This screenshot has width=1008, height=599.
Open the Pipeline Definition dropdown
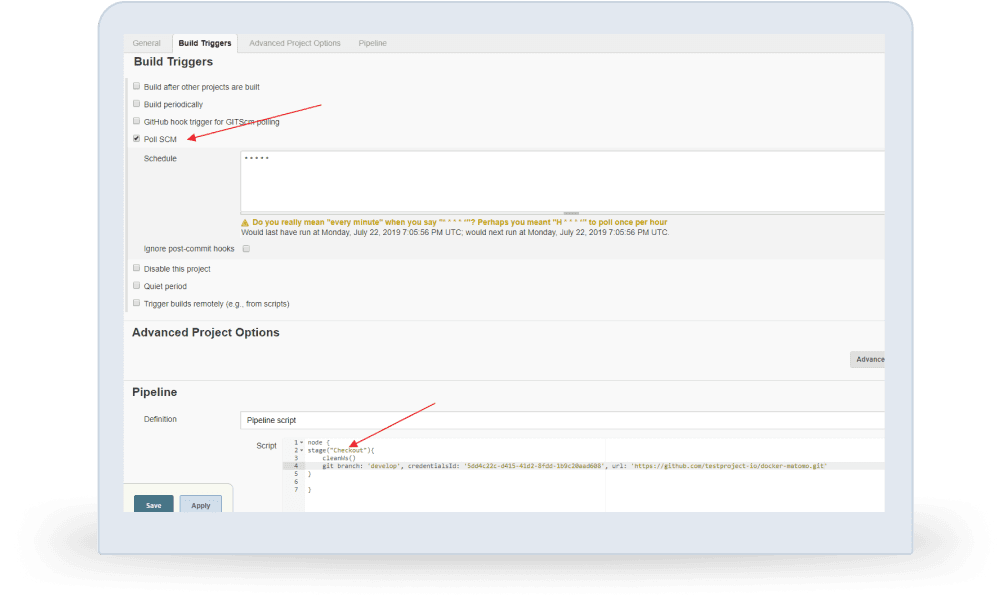tap(562, 420)
